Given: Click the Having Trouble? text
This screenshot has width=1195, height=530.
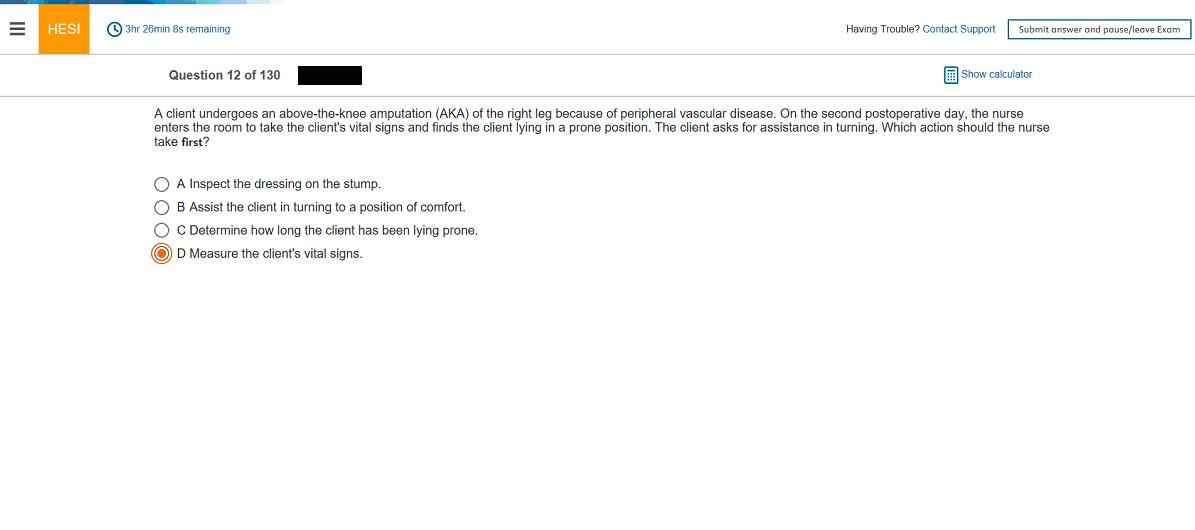Looking at the screenshot, I should [882, 29].
